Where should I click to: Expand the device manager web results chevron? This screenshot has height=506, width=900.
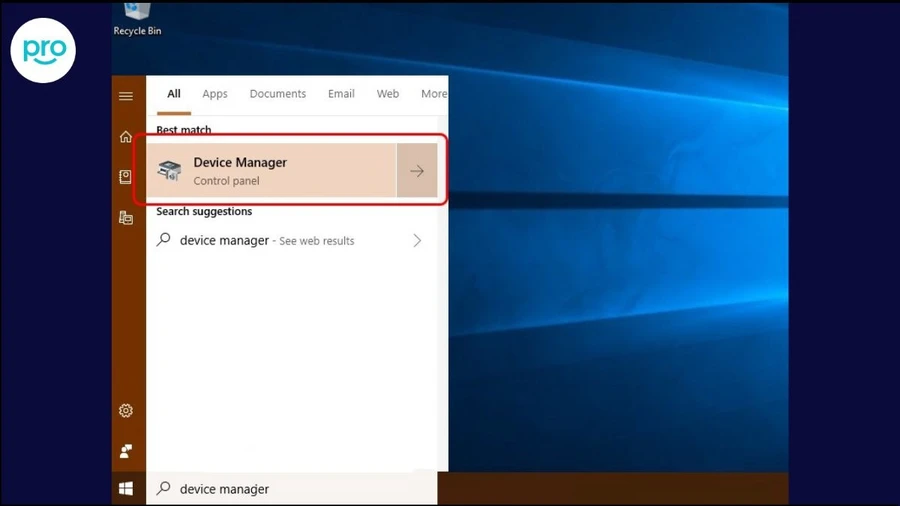pyautogui.click(x=417, y=240)
